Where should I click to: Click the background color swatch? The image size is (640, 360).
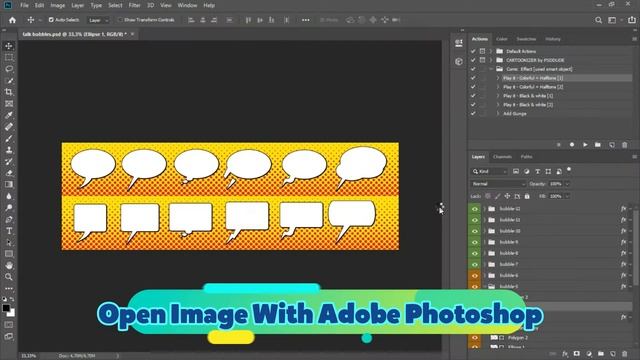pos(12,313)
